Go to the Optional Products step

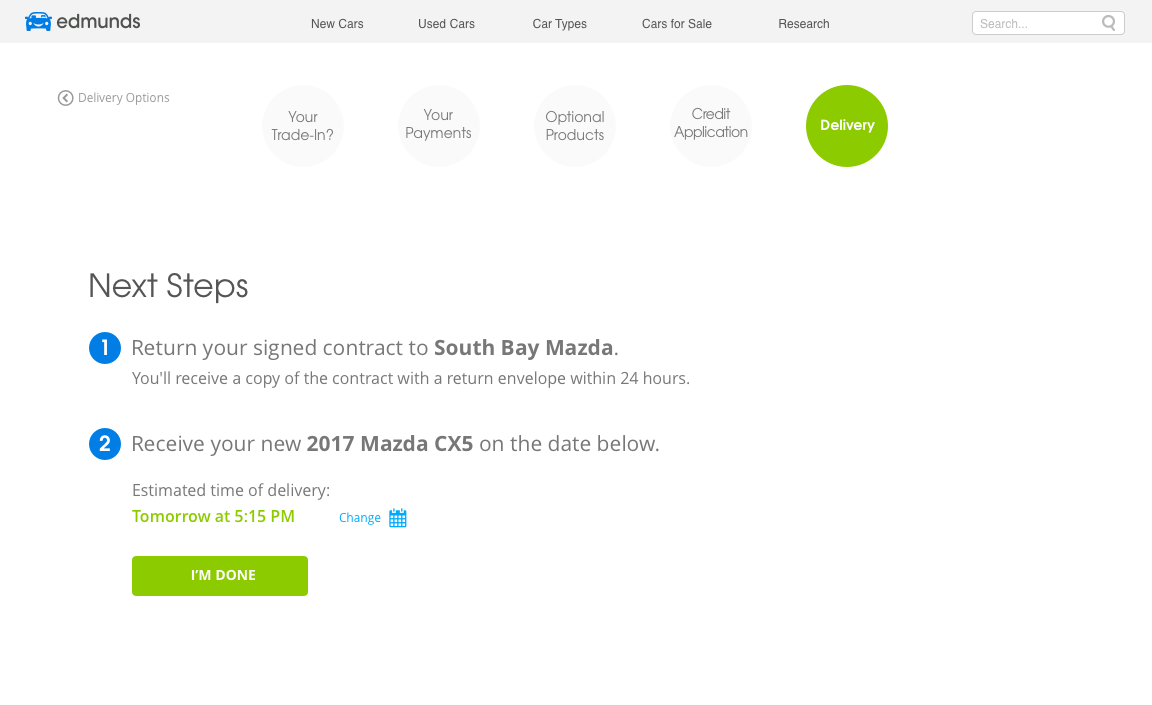[x=575, y=126]
